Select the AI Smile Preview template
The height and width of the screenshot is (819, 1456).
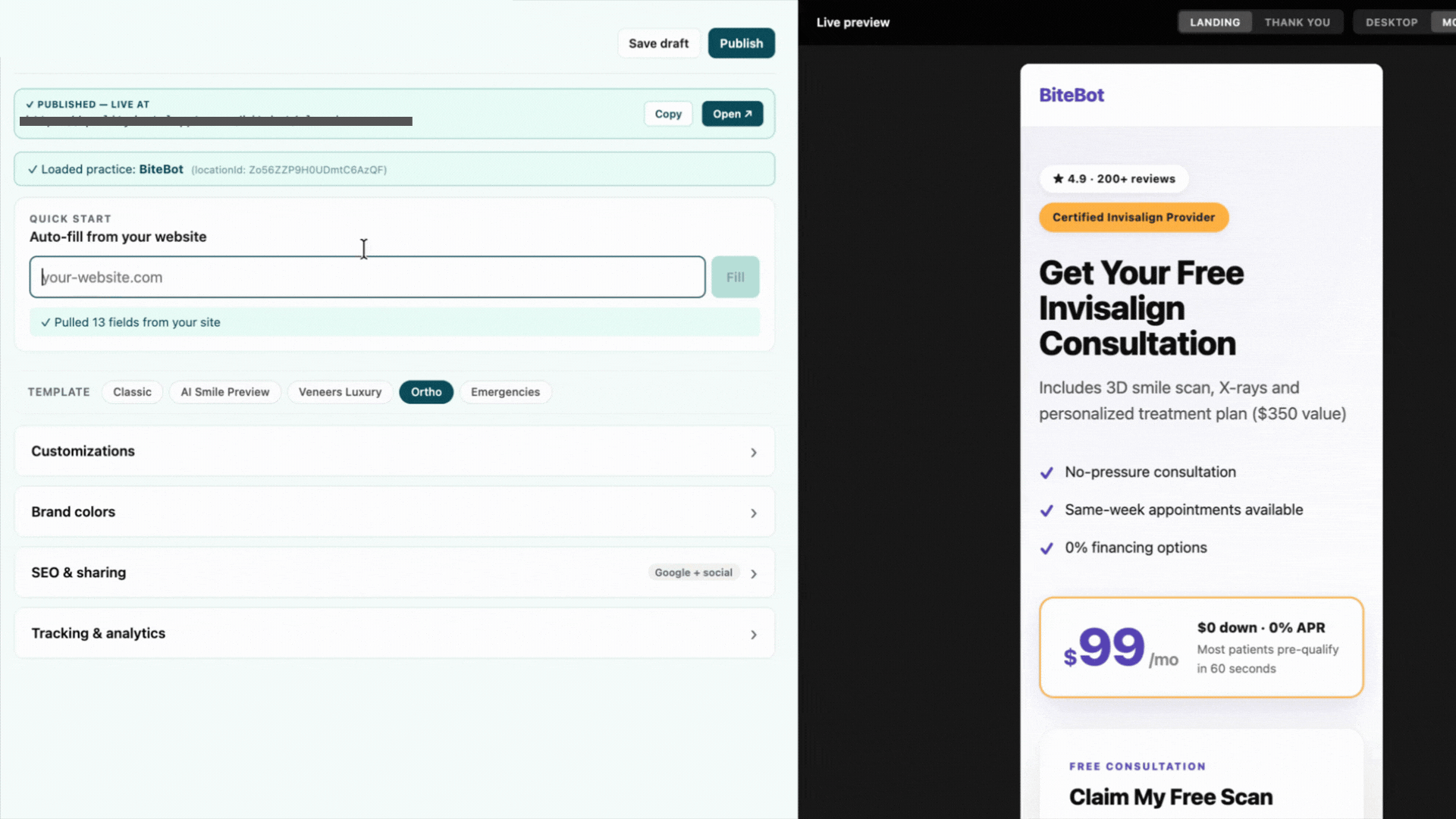[224, 392]
